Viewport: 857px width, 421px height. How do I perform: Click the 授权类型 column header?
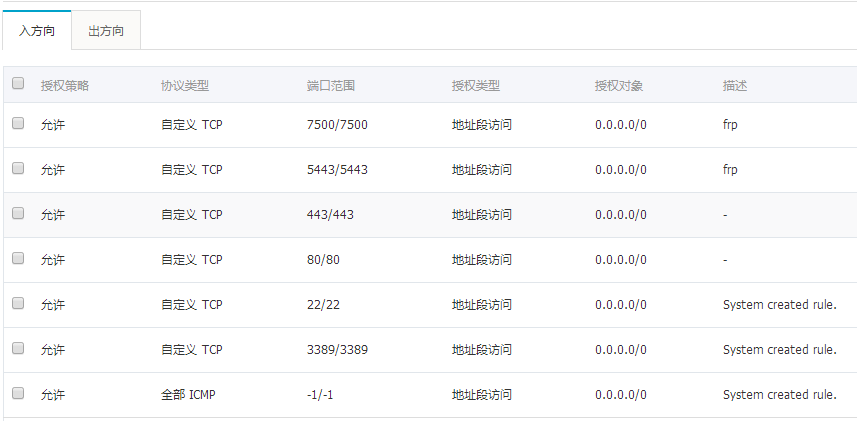pyautogui.click(x=475, y=86)
